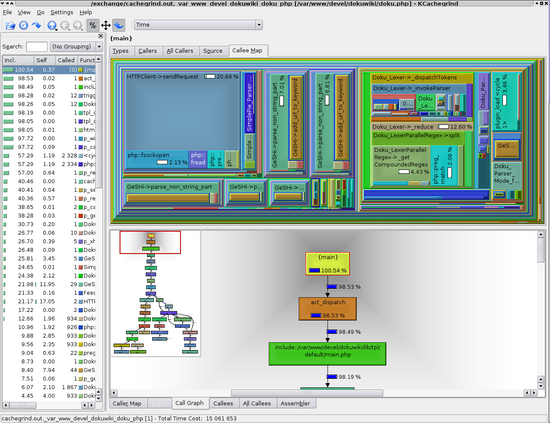Click inside the Search input field

point(36,47)
